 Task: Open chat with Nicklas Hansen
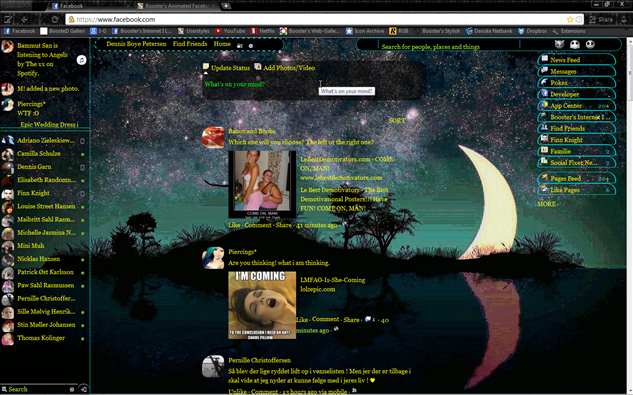pos(44,259)
